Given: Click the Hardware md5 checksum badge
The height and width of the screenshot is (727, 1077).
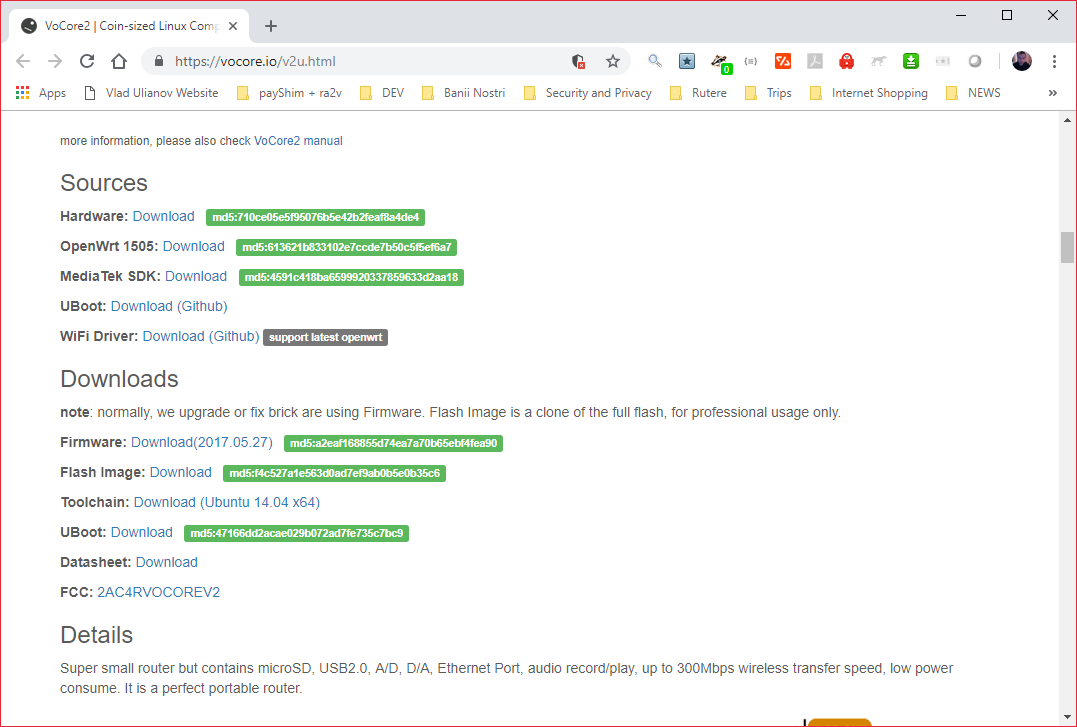Looking at the screenshot, I should point(315,217).
